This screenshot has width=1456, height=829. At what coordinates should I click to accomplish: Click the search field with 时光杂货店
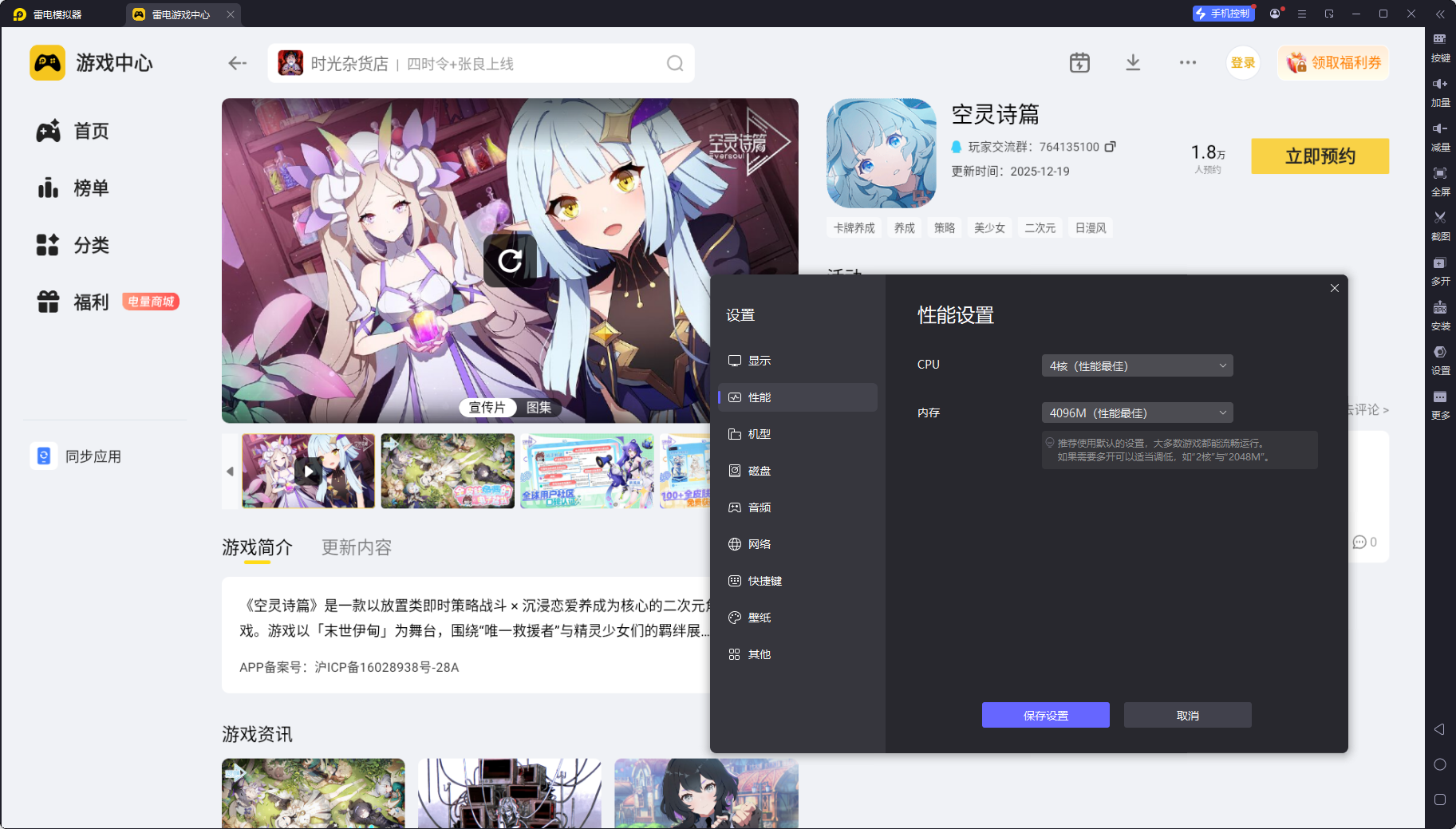point(481,63)
